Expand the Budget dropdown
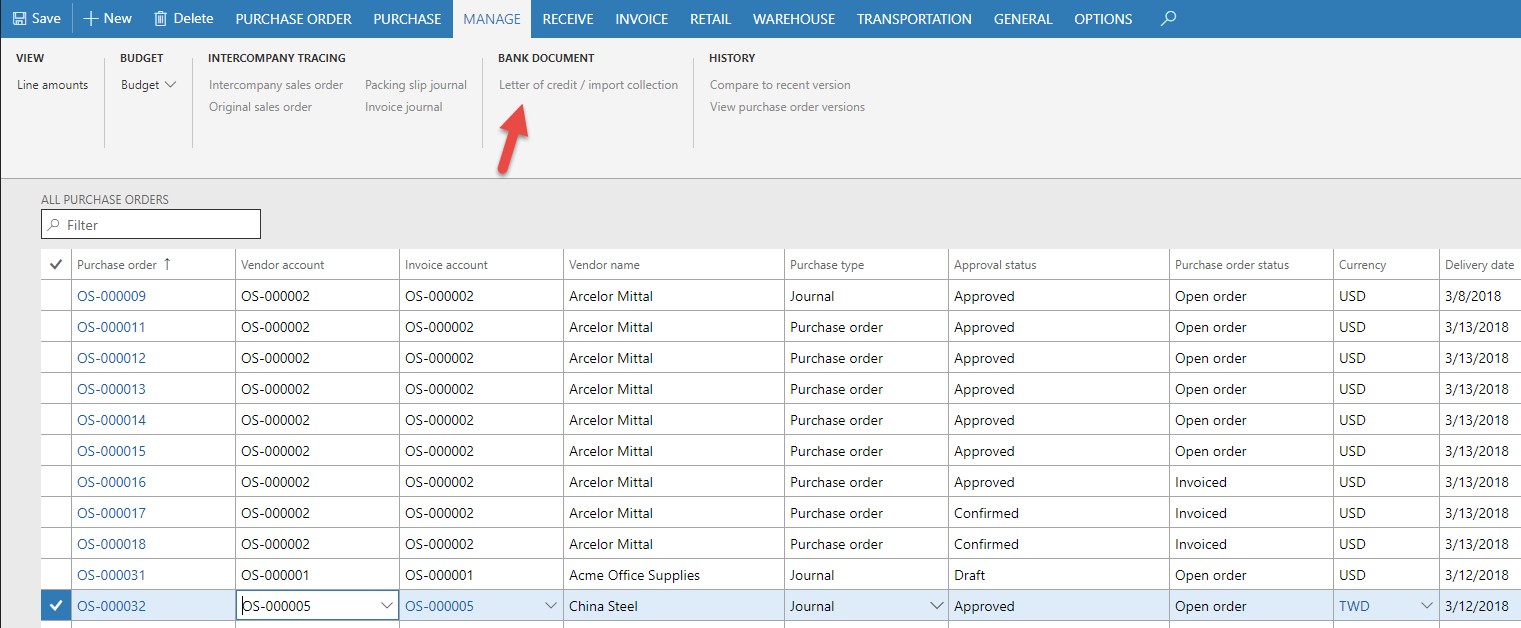The height and width of the screenshot is (628, 1521). (x=170, y=85)
